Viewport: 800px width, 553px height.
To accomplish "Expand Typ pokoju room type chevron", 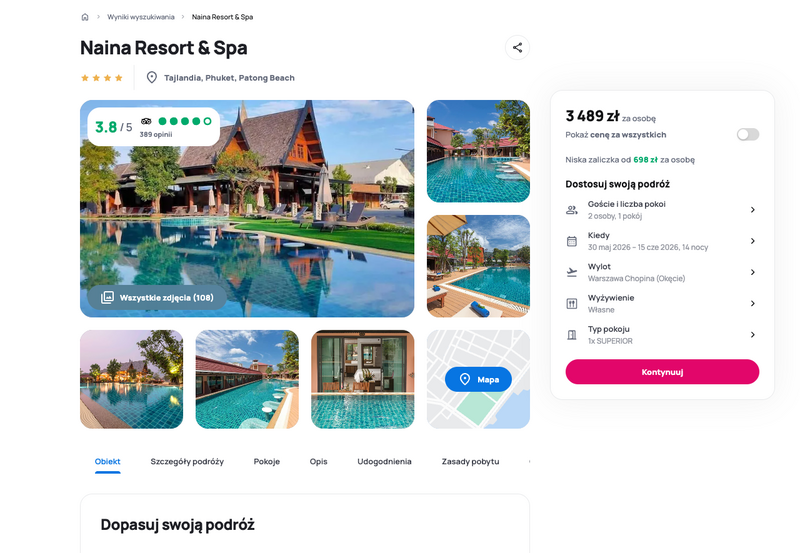I will (753, 335).
